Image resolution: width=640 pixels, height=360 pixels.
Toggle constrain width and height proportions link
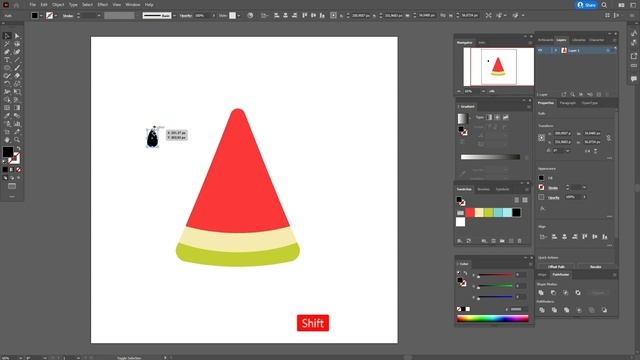point(609,138)
